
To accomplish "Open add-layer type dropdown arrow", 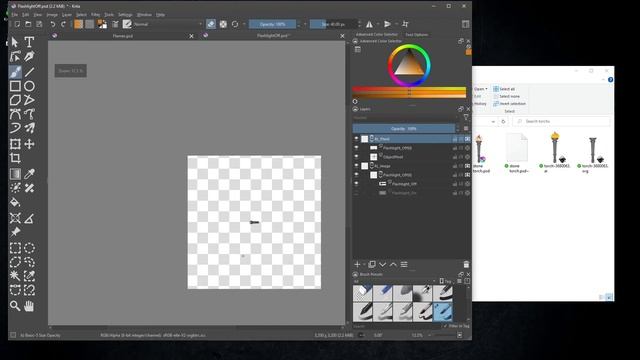I will (364, 264).
